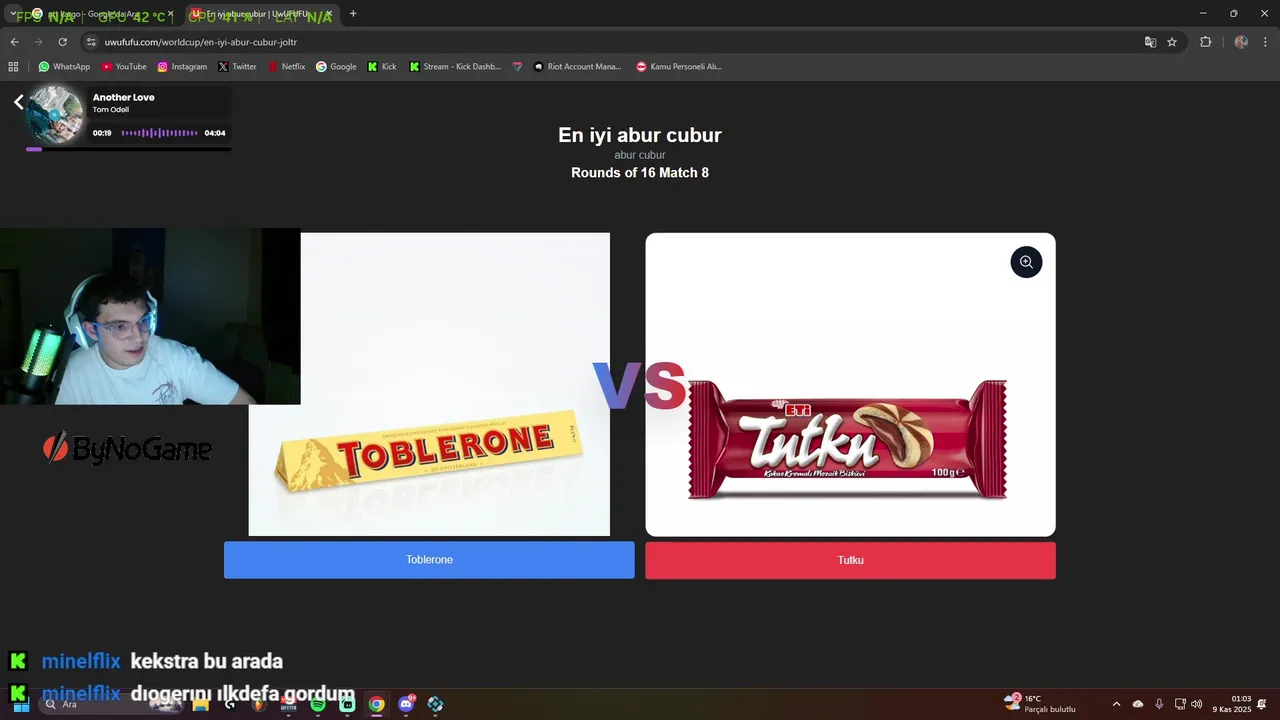
Task: Bookmark this page with the star icon
Action: (x=1172, y=42)
